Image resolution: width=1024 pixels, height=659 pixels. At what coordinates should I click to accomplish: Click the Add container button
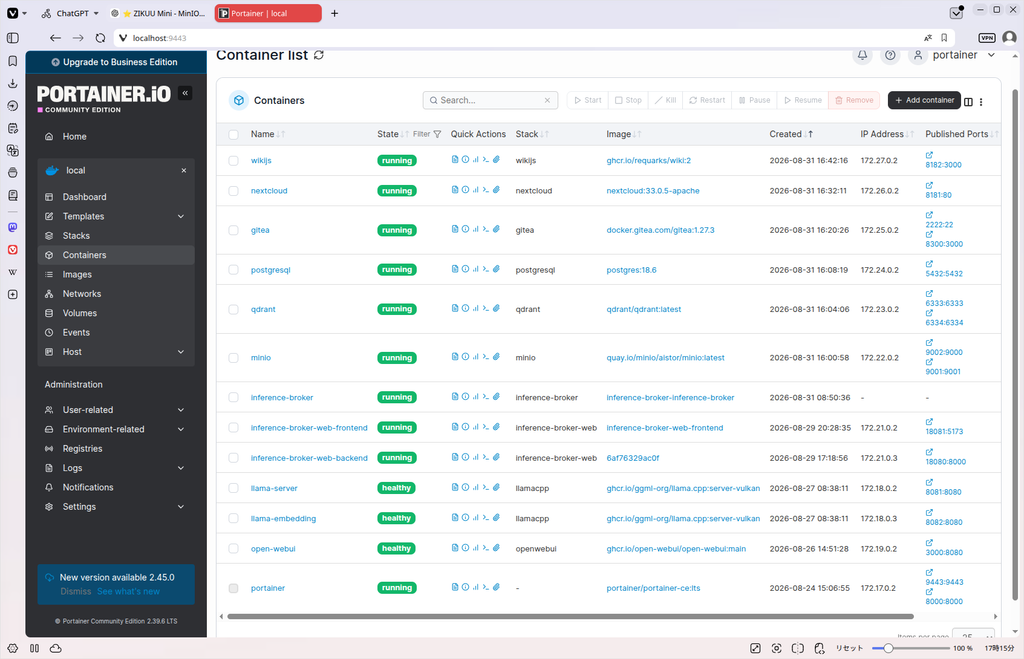[x=923, y=100]
